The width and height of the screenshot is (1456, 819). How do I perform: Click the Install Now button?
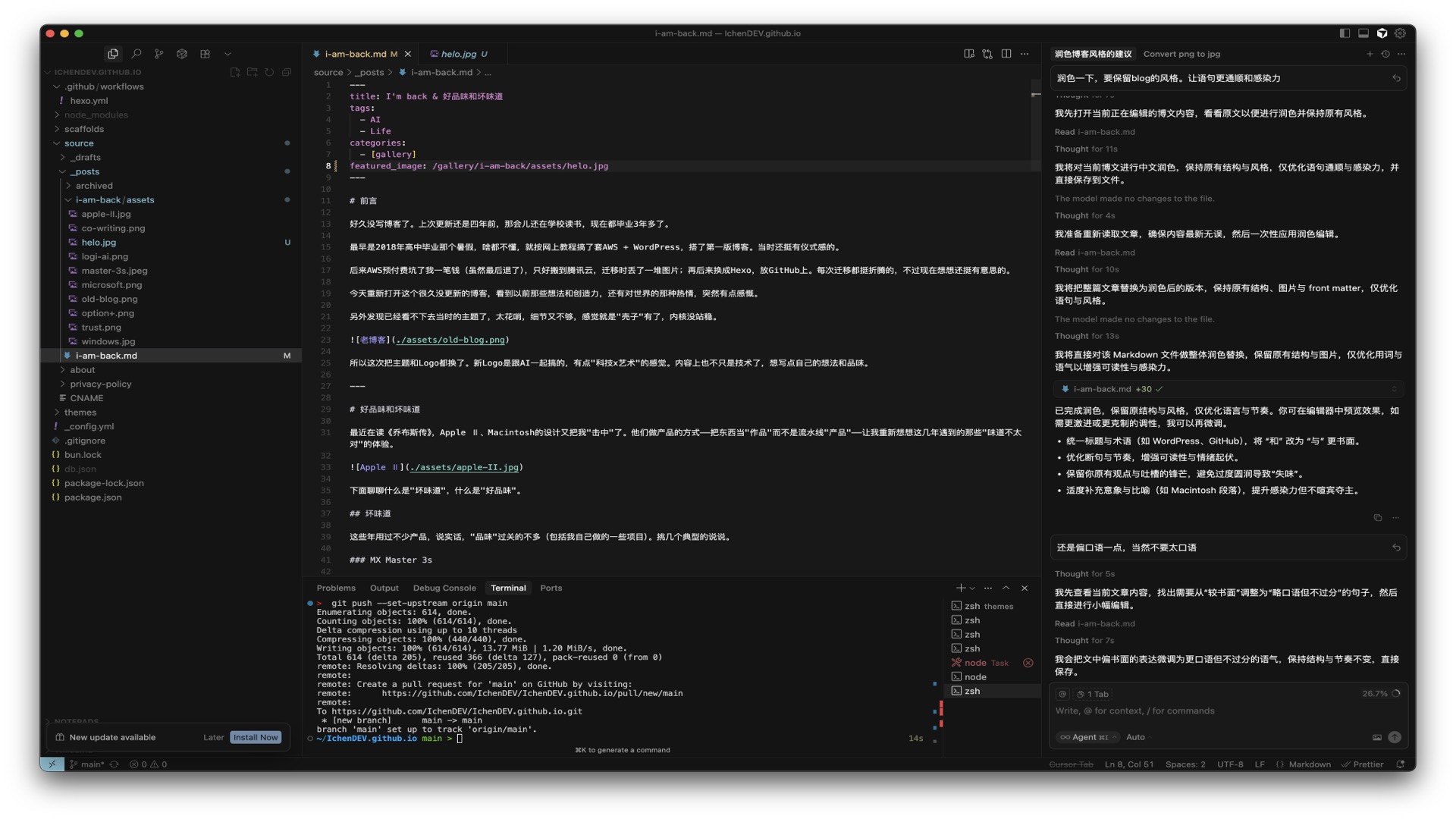click(256, 738)
